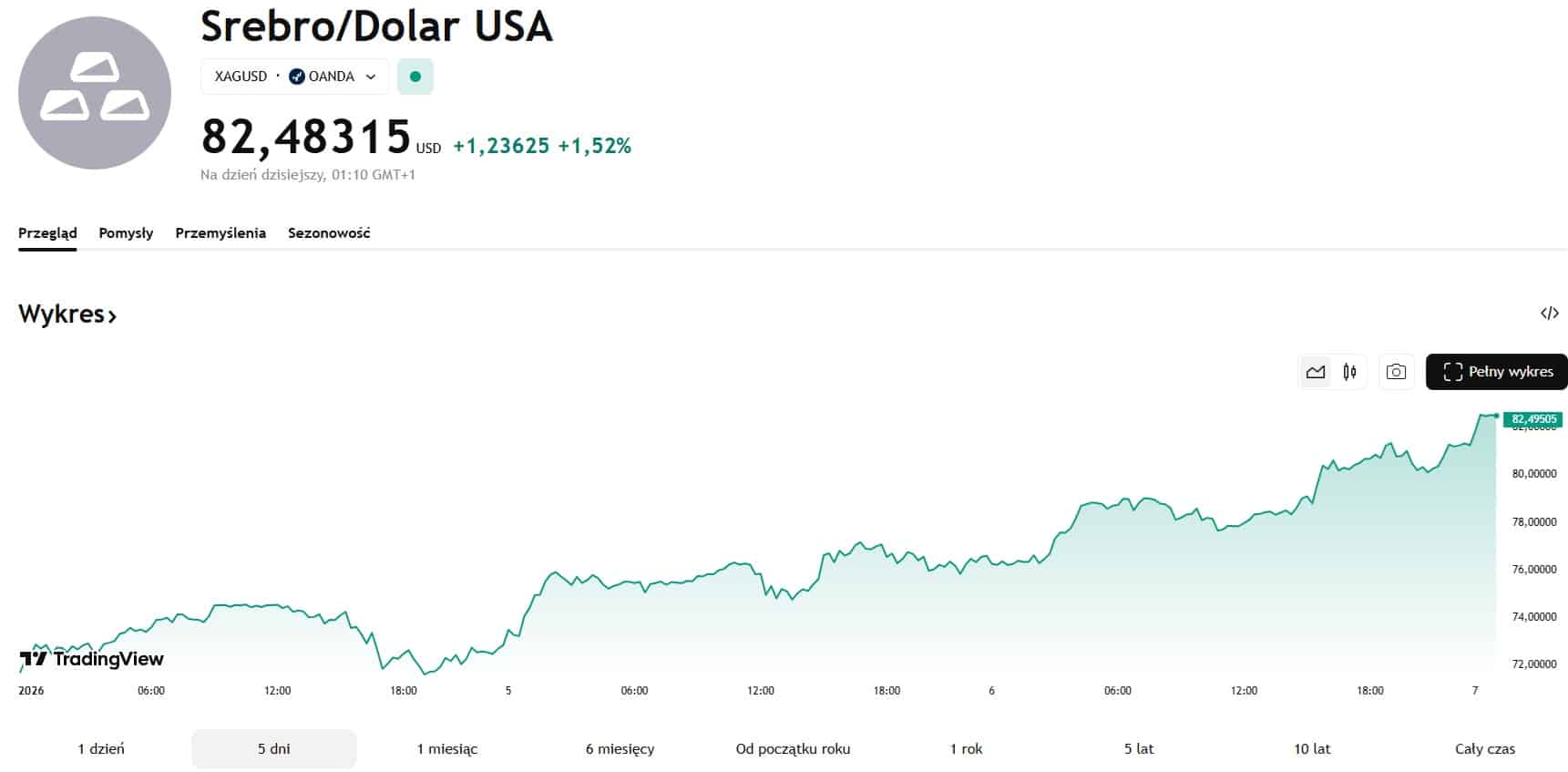Choose the Od początku roku range
Image resolution: width=1568 pixels, height=772 pixels.
793,749
